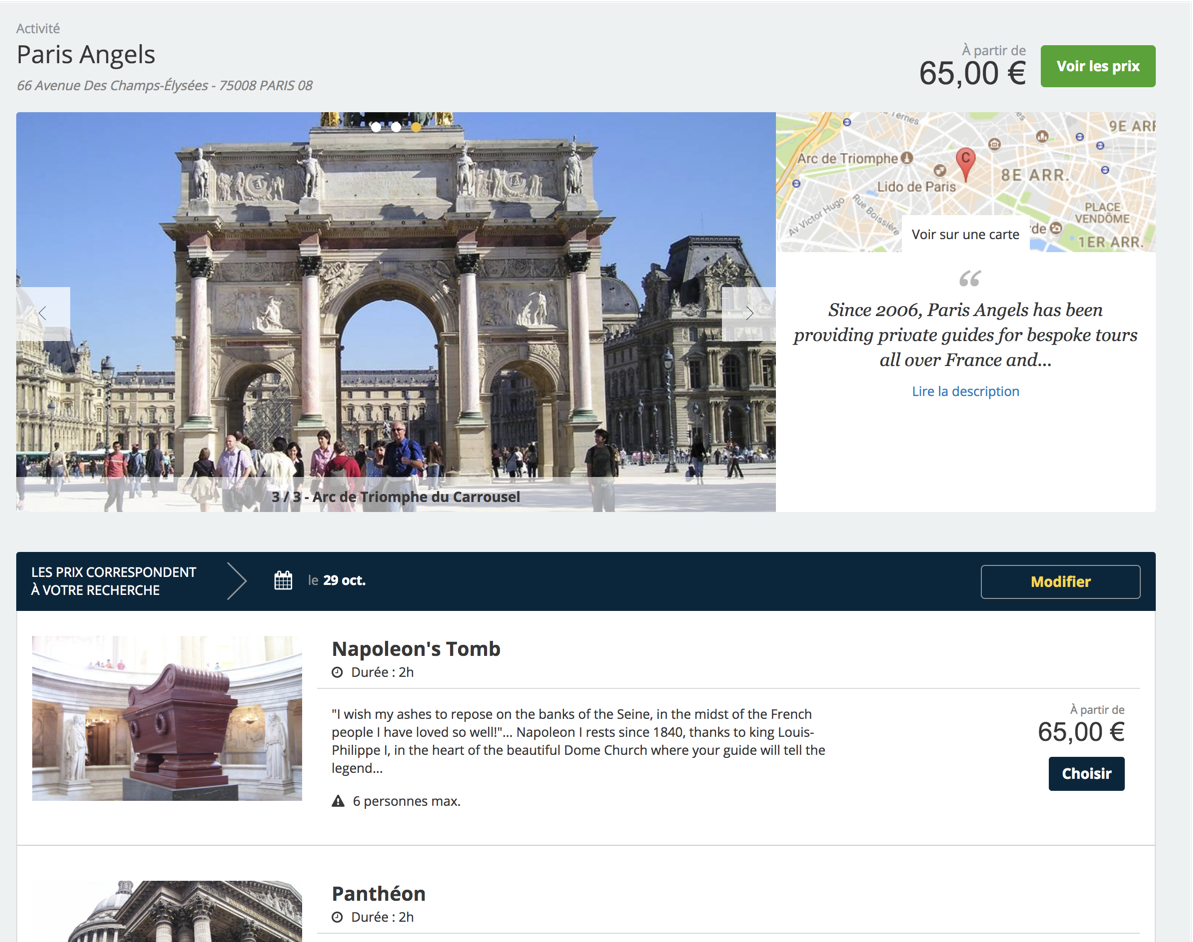Click the 3 / 3 photo caption
Image resolution: width=1193 pixels, height=942 pixels.
[x=396, y=497]
